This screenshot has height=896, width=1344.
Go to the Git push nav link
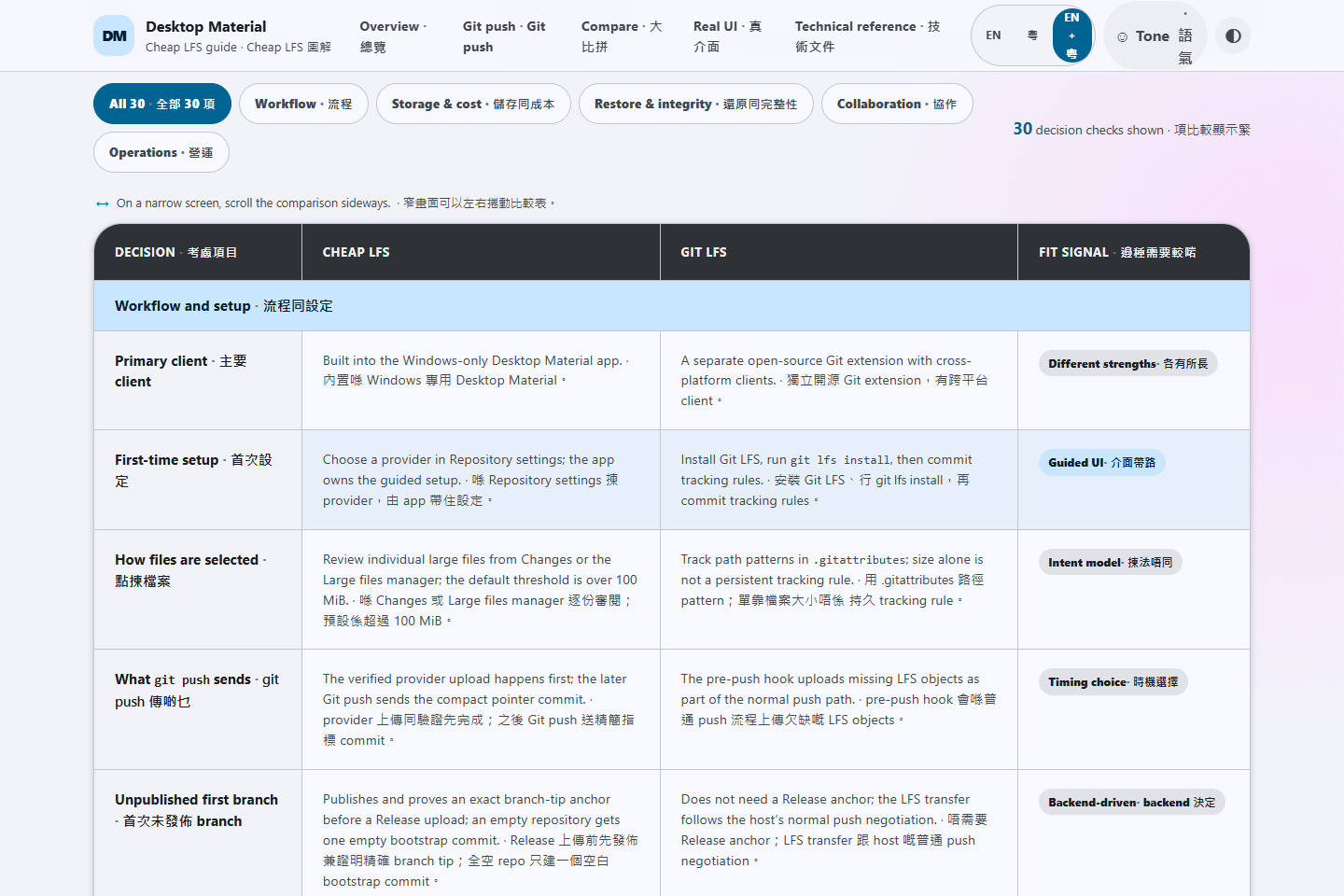click(x=504, y=36)
